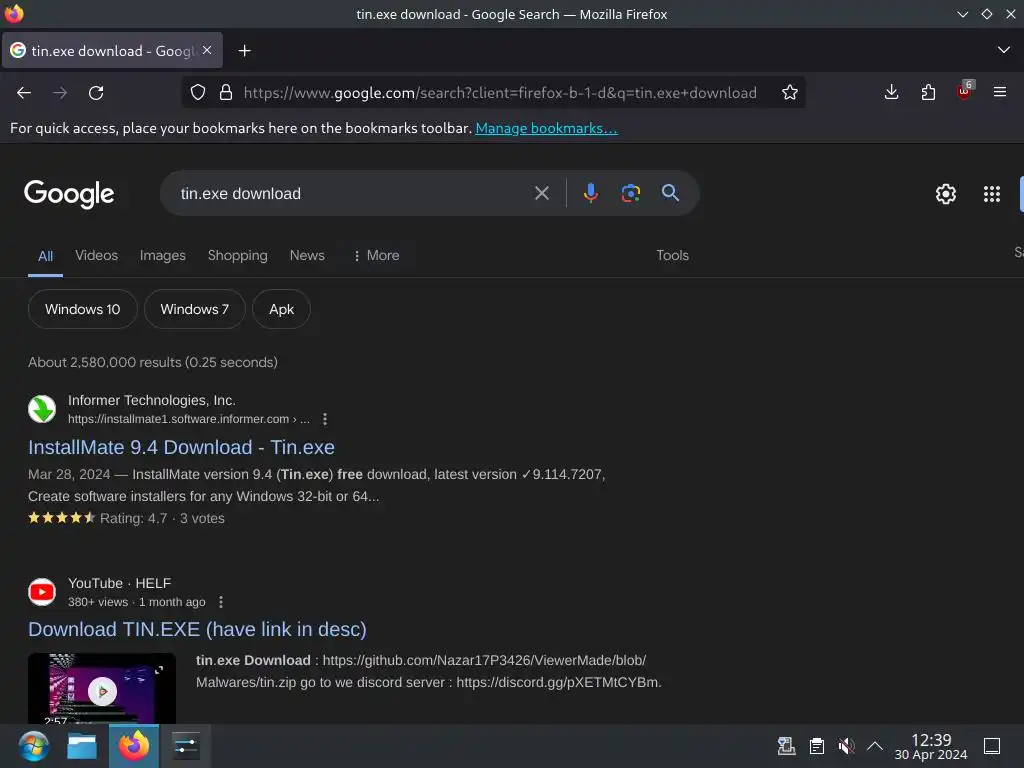Open the file manager from taskbar
The width and height of the screenshot is (1024, 768).
82,746
